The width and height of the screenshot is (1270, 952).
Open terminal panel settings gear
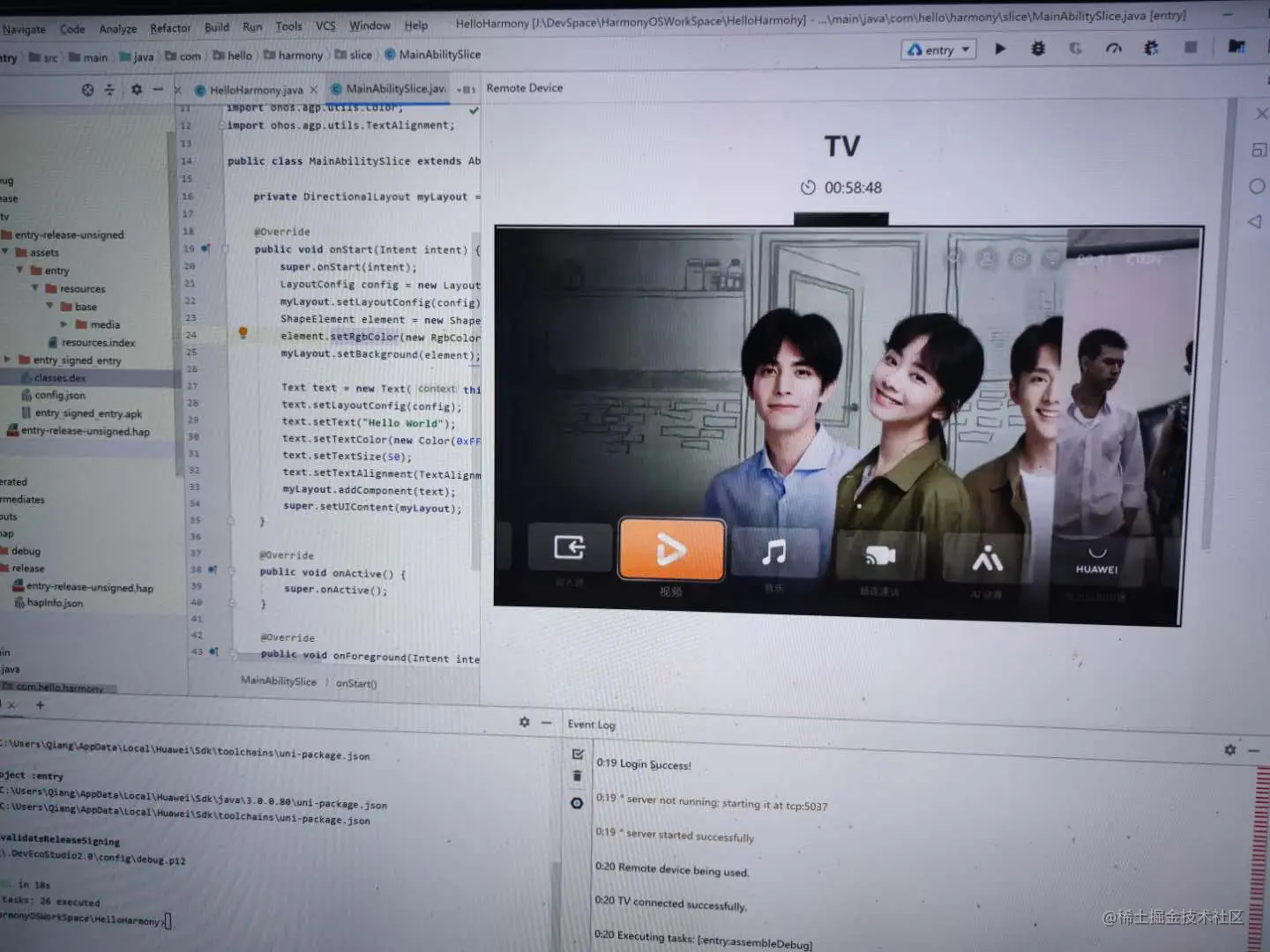[x=525, y=722]
